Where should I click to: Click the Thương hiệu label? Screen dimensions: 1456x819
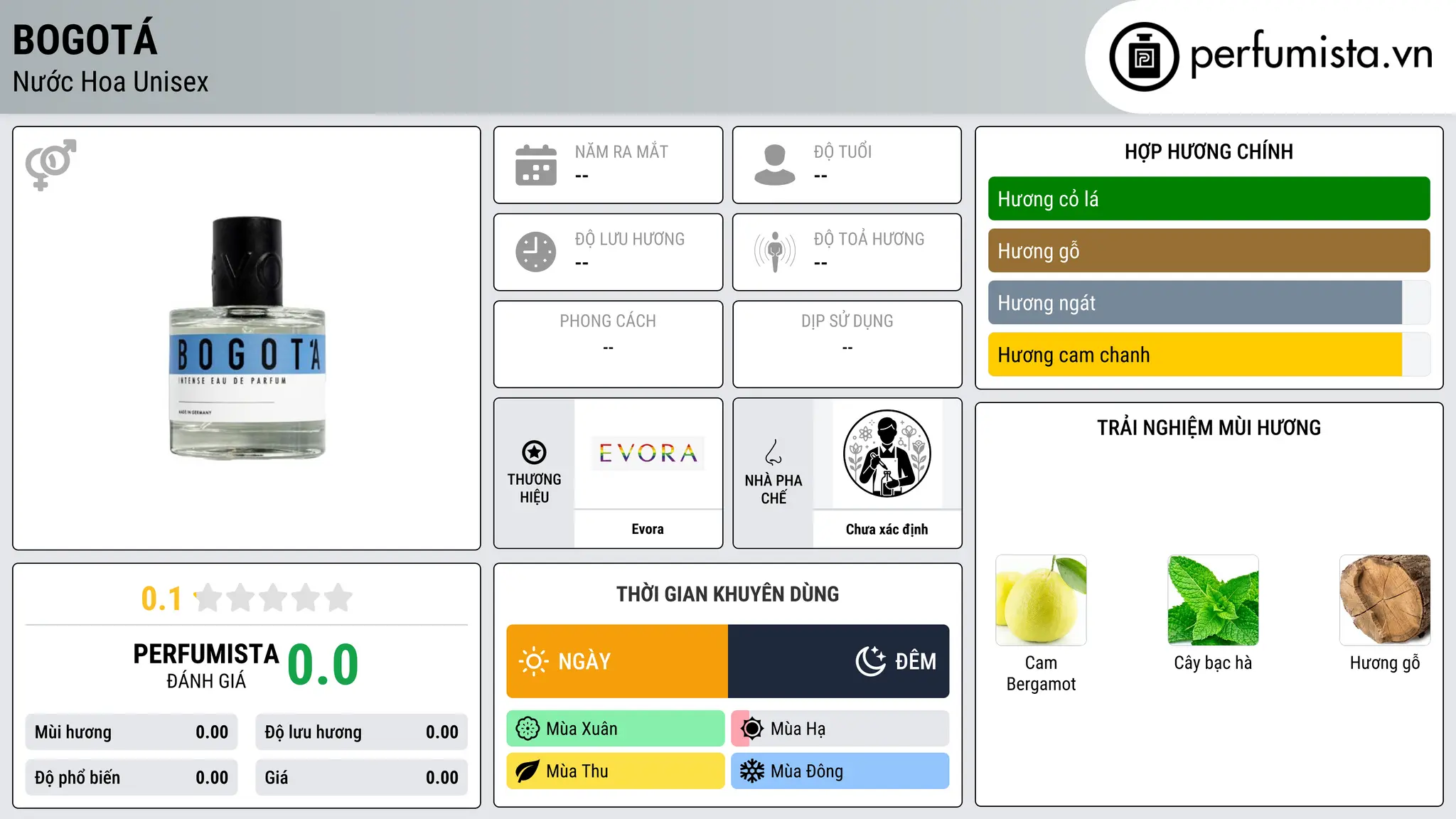click(534, 488)
